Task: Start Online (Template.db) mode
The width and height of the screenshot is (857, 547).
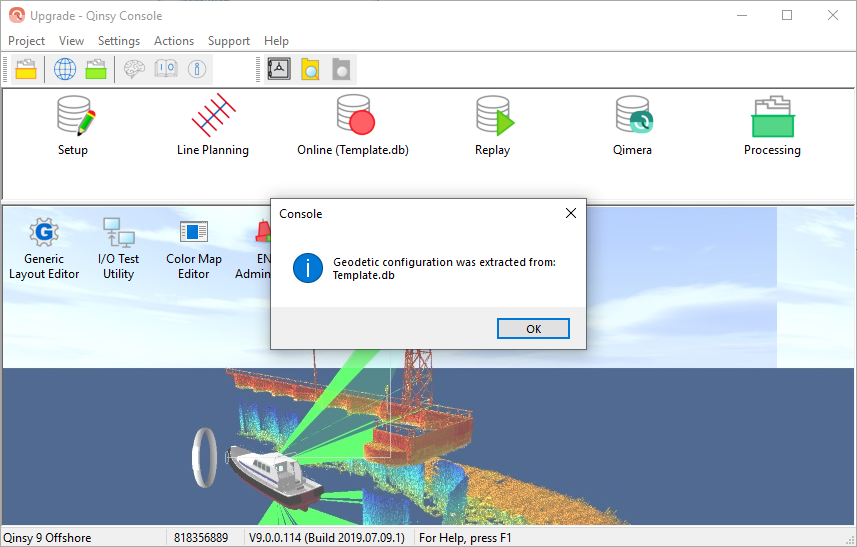Action: (353, 126)
